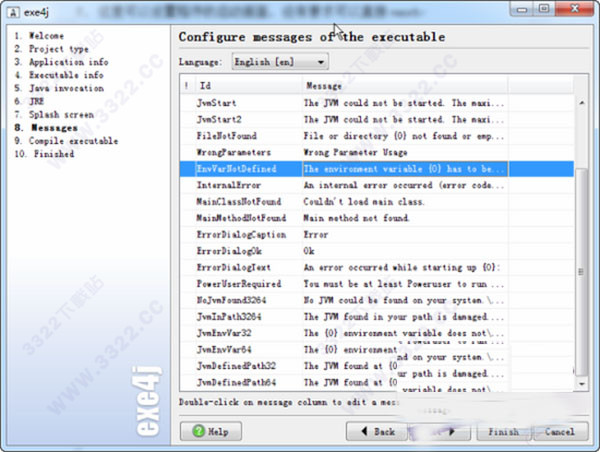The width and height of the screenshot is (600, 452).
Task: Select the NoJvmFound3264 row
Action: pos(377,300)
